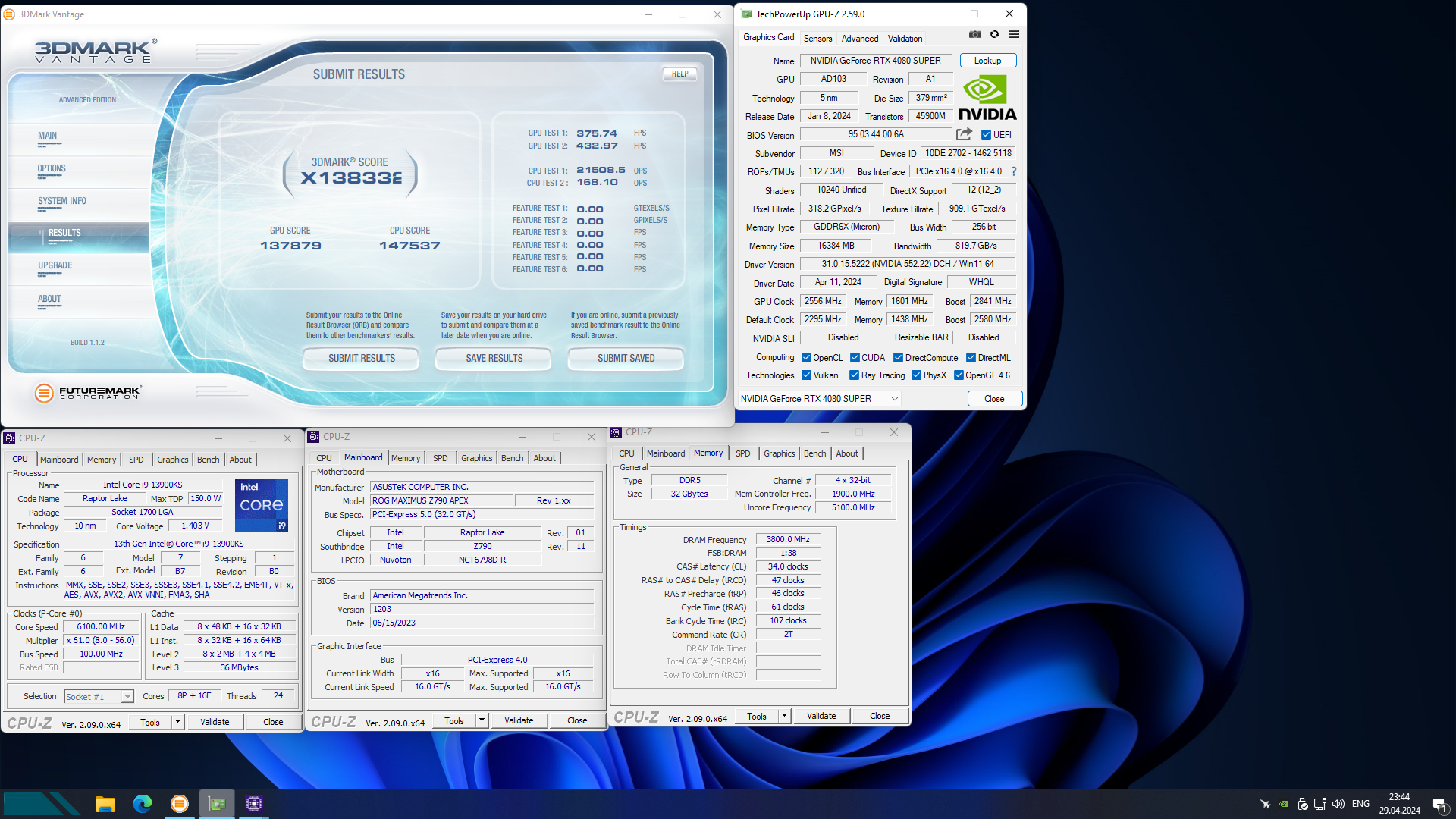Open Graphics tab in Memory CPU-Z window

(x=779, y=453)
